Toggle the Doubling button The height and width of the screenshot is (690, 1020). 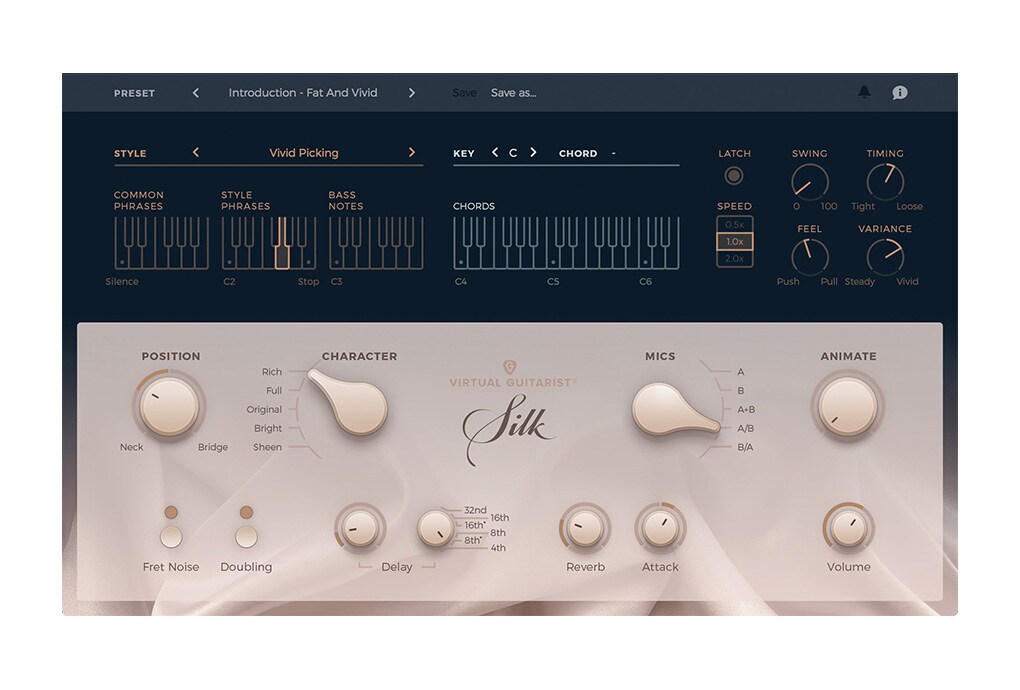tap(246, 537)
